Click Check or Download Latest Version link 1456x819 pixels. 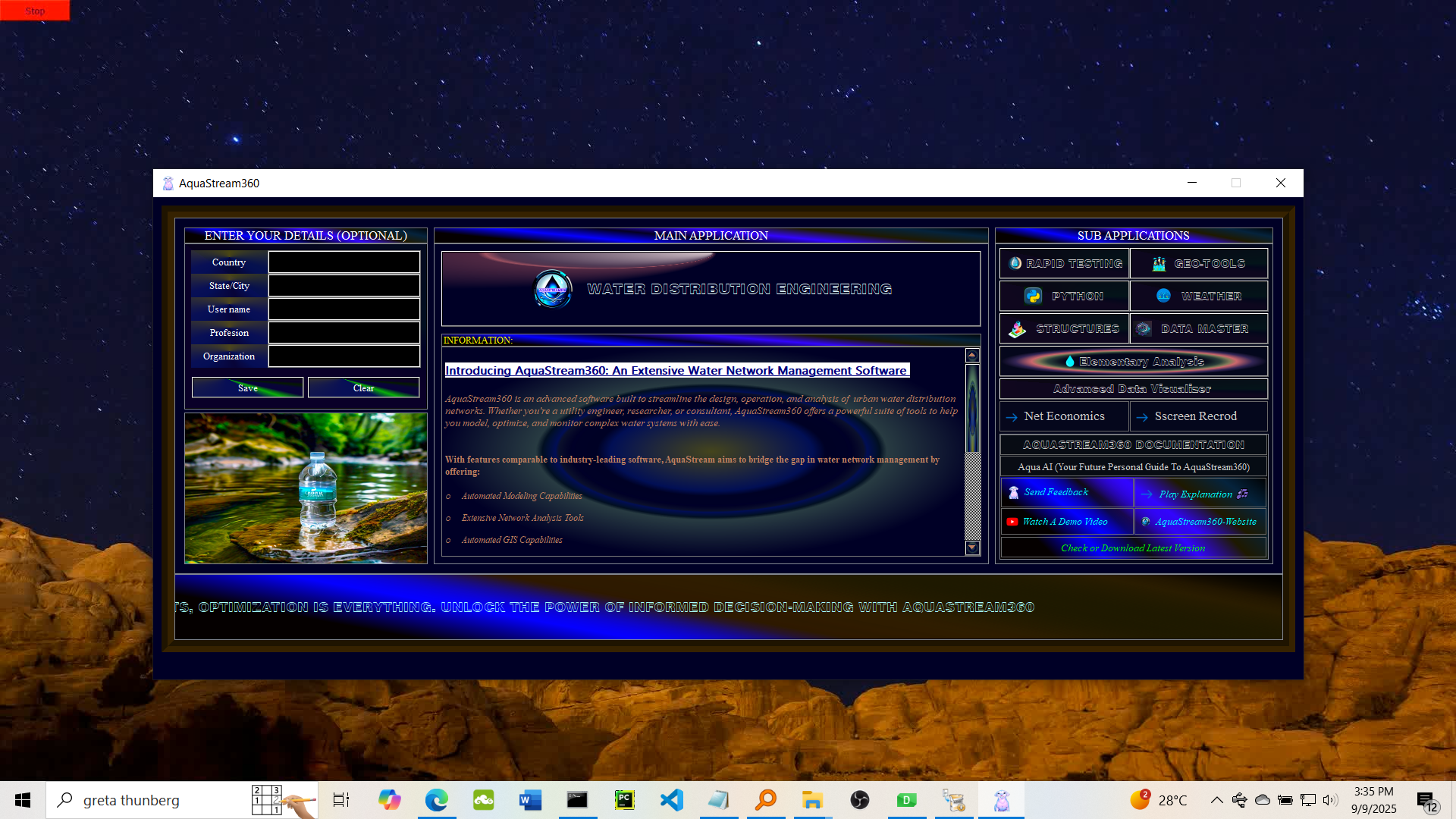(x=1132, y=548)
